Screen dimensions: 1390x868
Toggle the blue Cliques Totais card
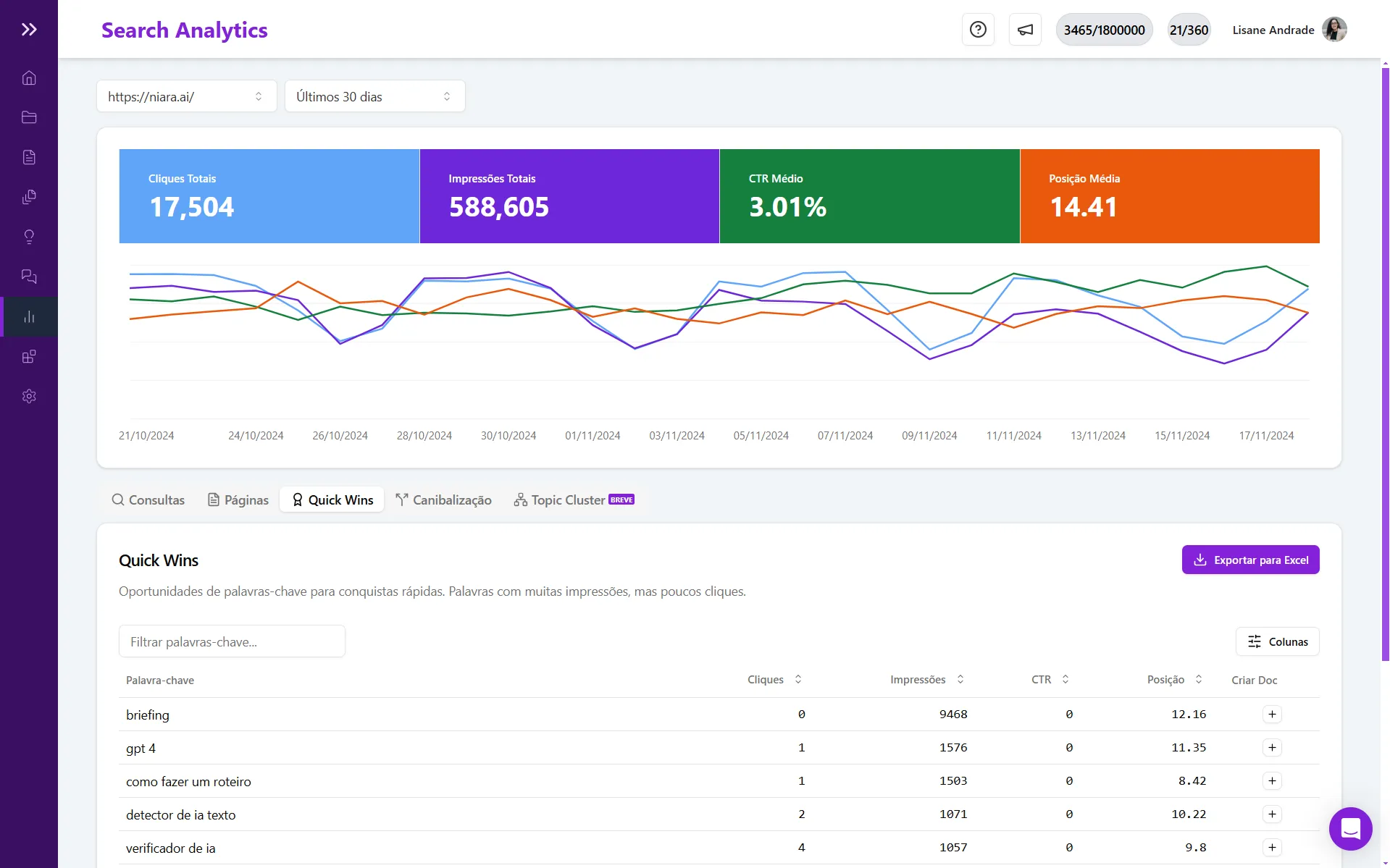(x=269, y=196)
